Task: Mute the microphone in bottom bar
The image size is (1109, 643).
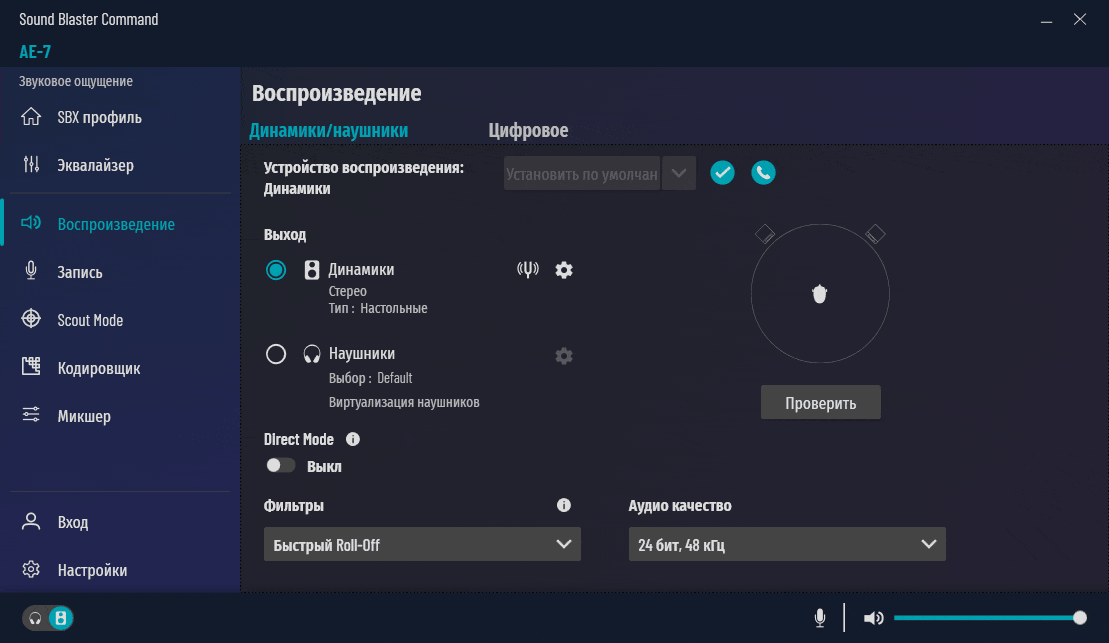Action: coord(820,618)
